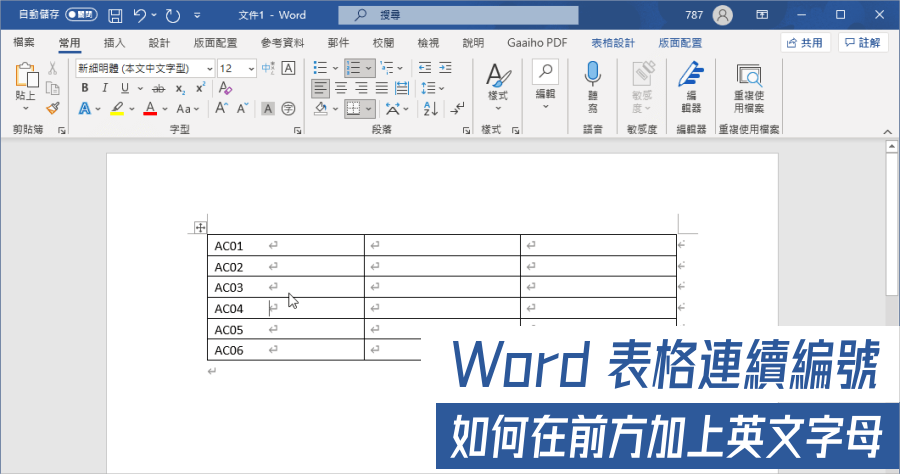Image resolution: width=900 pixels, height=474 pixels.
Task: Open the Change Case Aa dropdown
Action: [x=188, y=108]
